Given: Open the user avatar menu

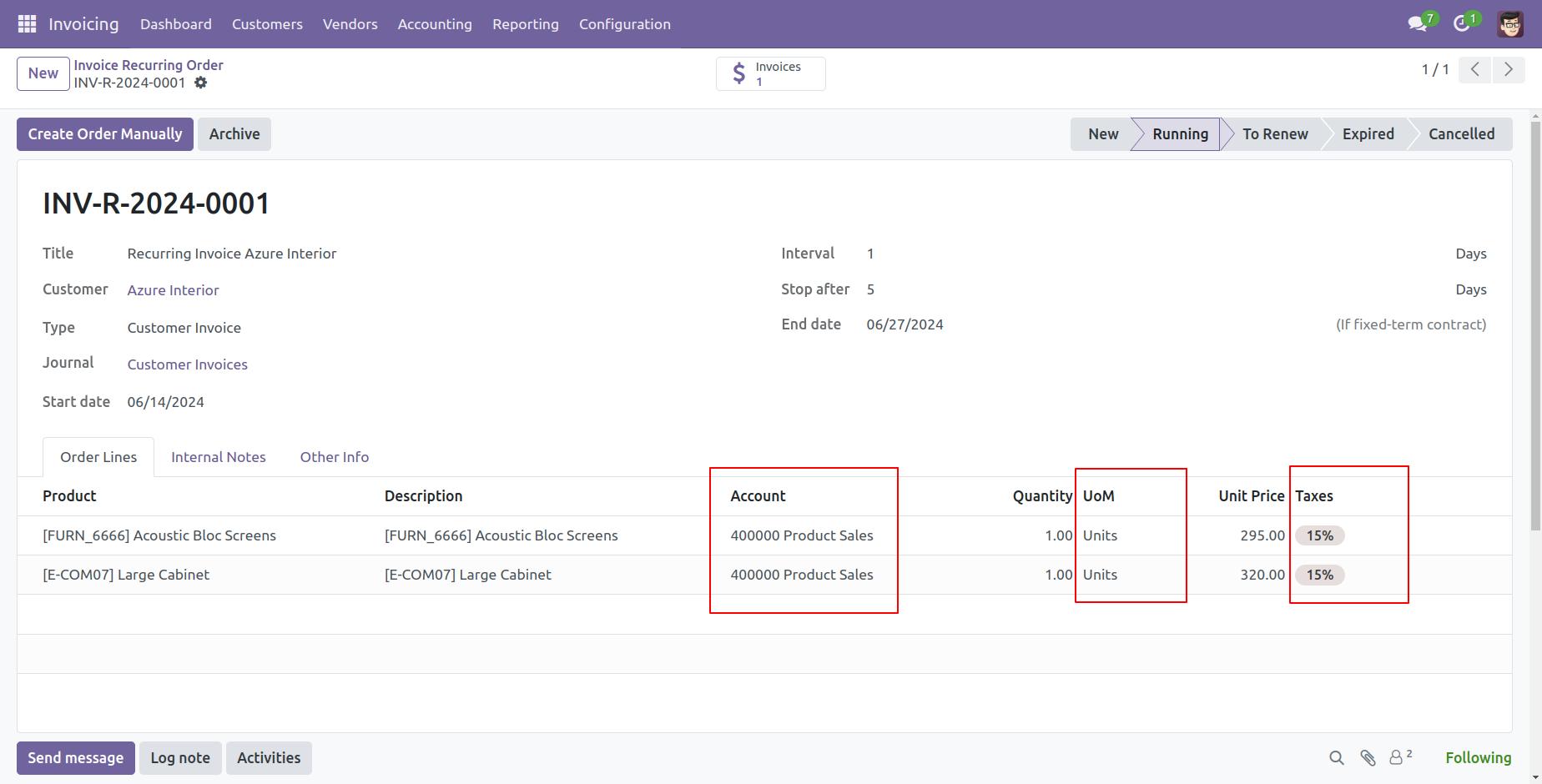Looking at the screenshot, I should click(x=1510, y=24).
